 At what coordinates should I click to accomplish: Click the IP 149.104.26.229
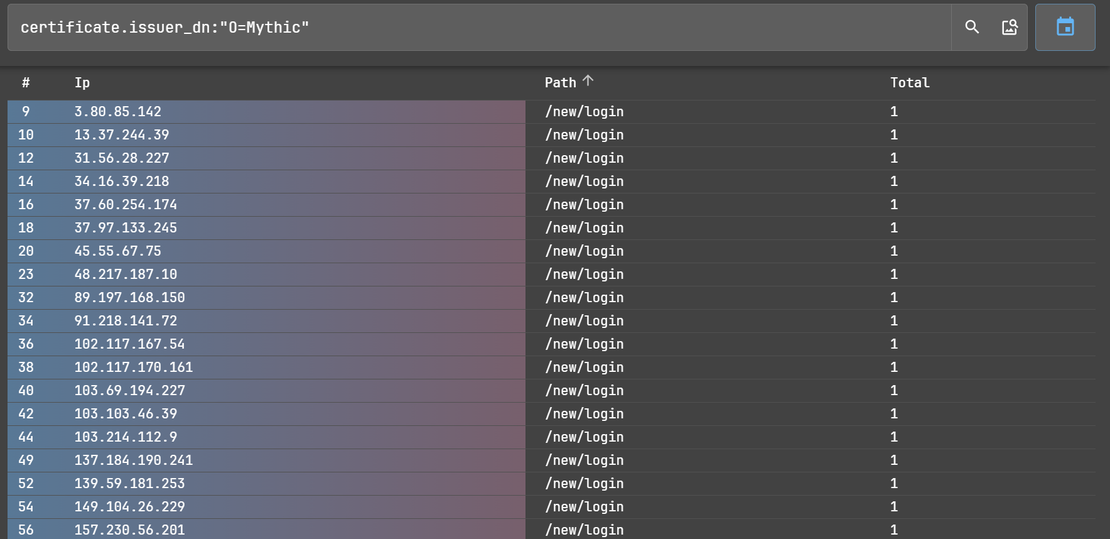point(129,507)
